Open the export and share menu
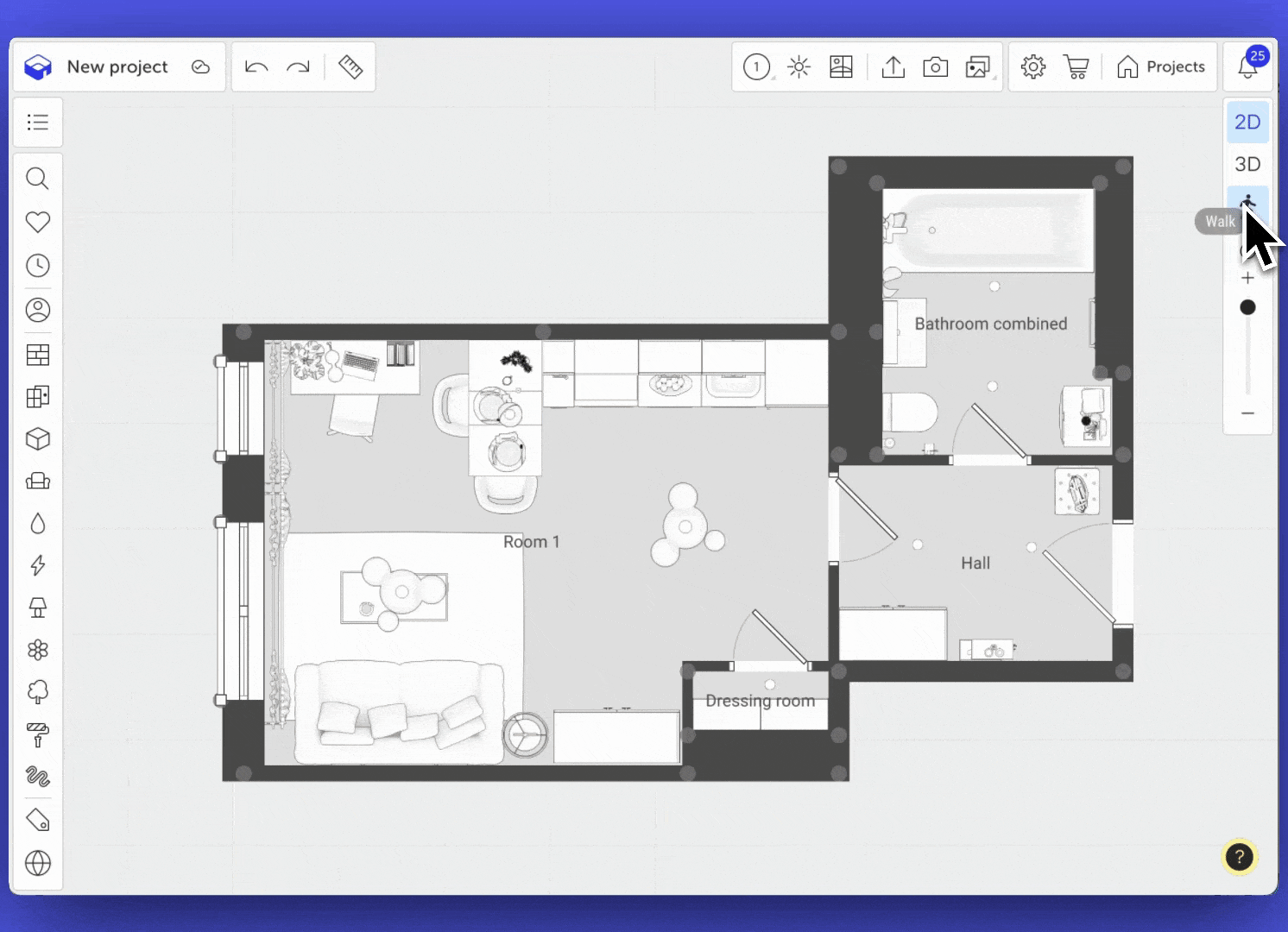Viewport: 1288px width, 932px height. point(893,67)
